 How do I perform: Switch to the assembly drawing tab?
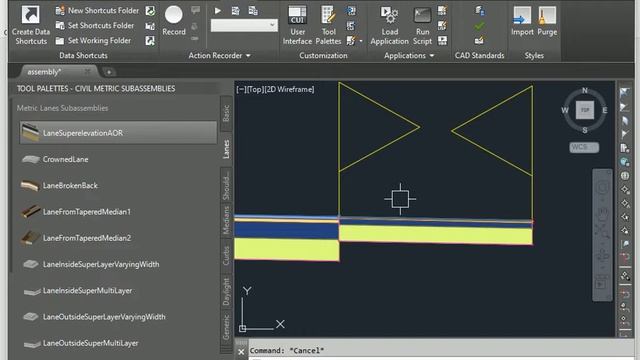44,72
